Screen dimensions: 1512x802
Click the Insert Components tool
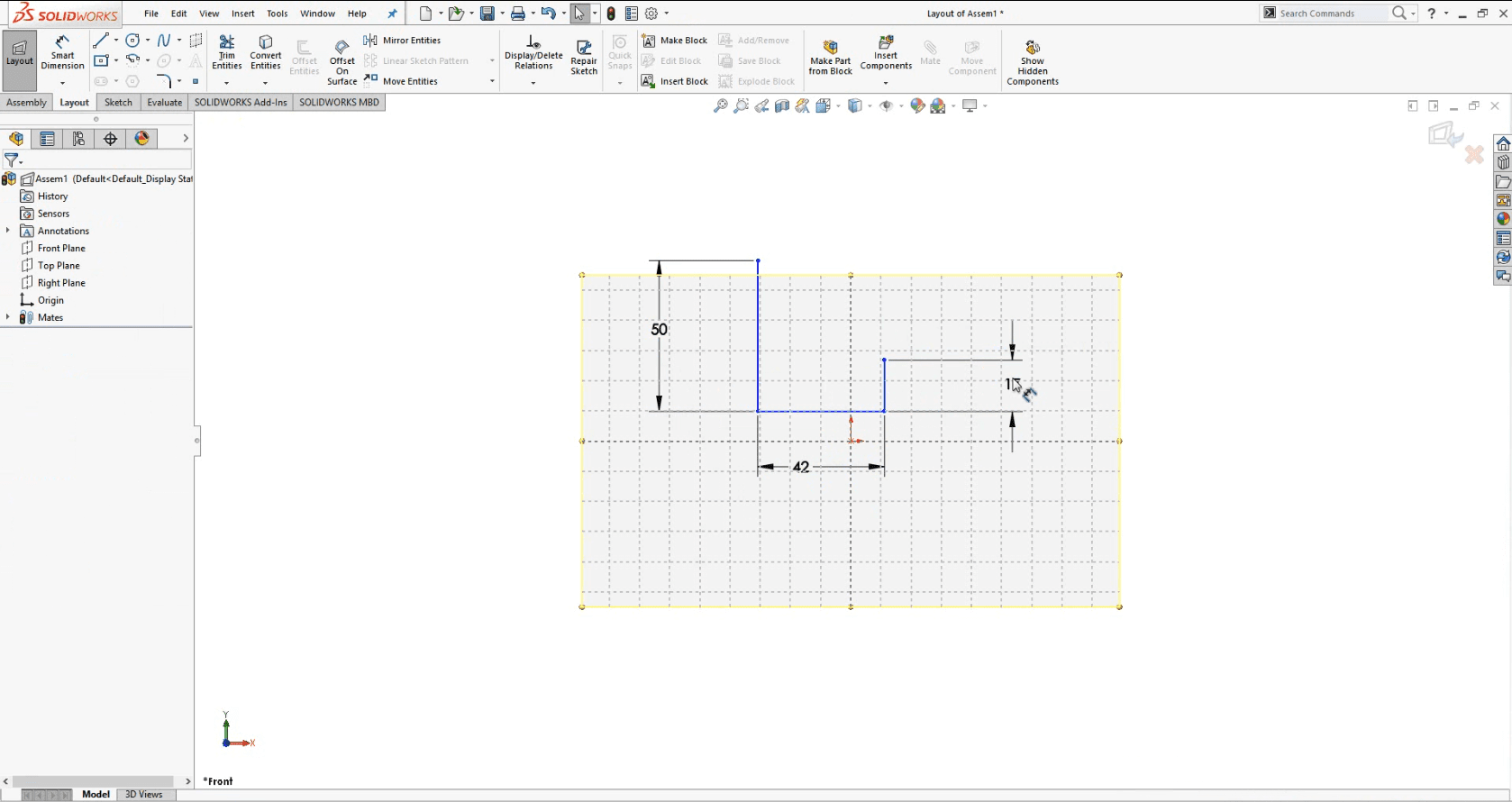click(x=886, y=53)
